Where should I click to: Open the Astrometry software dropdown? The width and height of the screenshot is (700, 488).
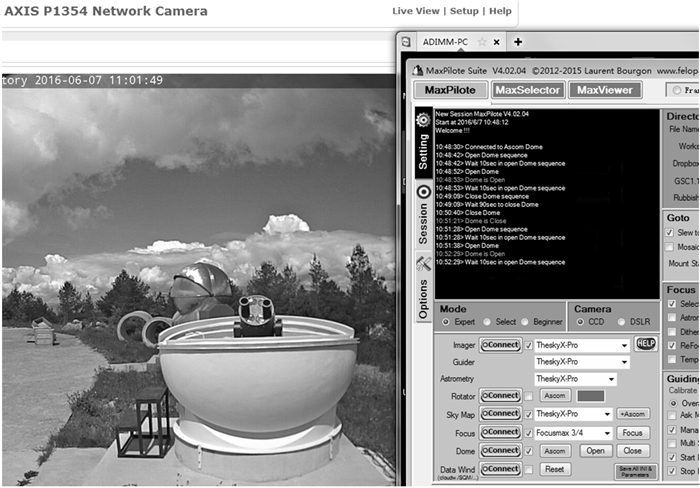(x=609, y=379)
